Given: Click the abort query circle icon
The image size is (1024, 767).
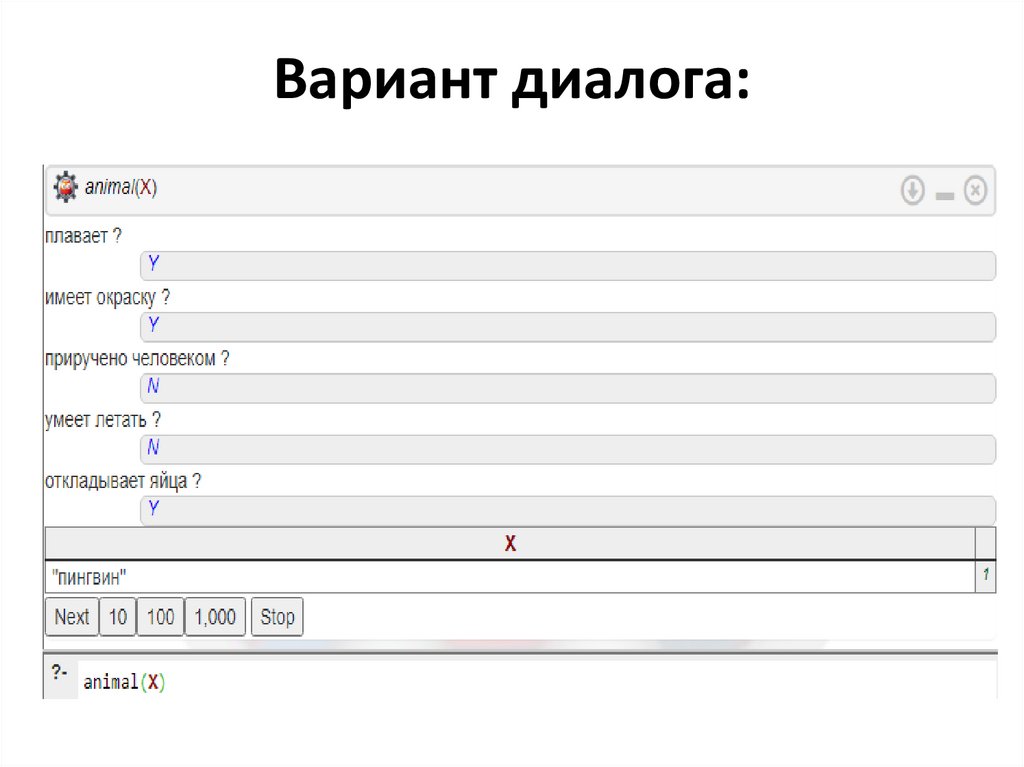Looking at the screenshot, I should [x=974, y=190].
